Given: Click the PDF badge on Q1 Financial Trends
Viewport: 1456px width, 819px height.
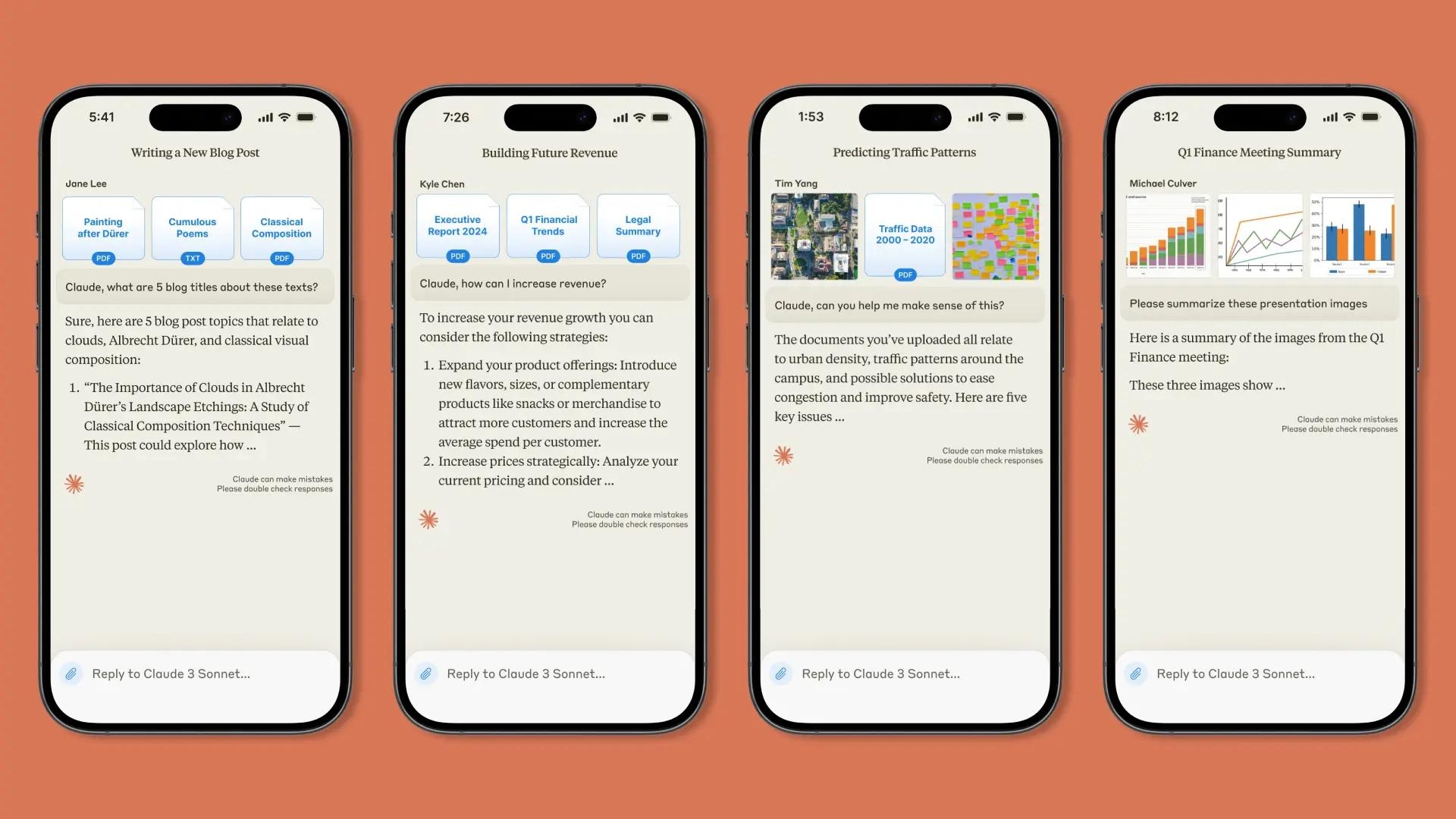Looking at the screenshot, I should click(547, 258).
